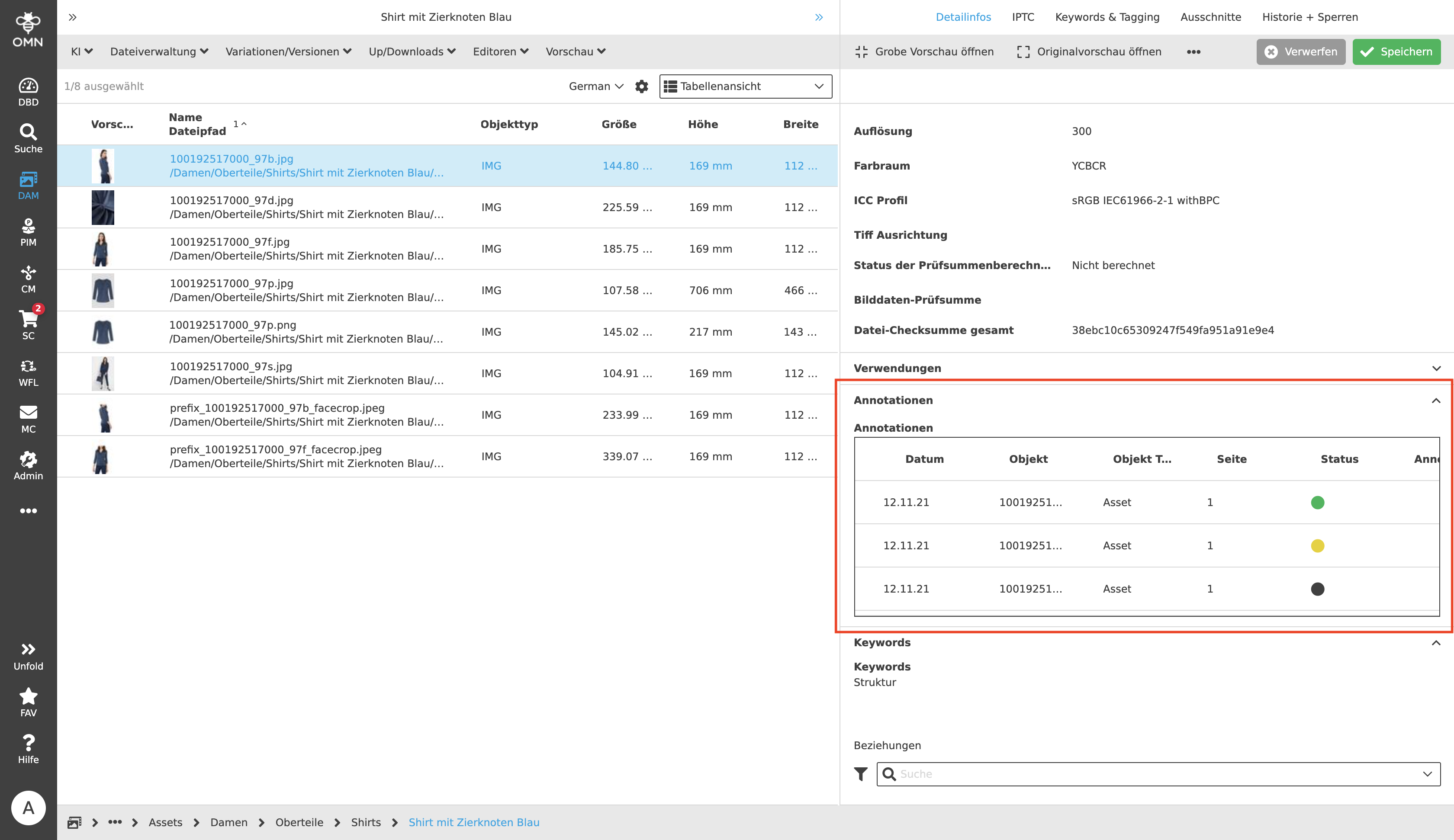Screen dimensions: 1454x840
Task: Open the Suche search module
Action: pyautogui.click(x=28, y=138)
